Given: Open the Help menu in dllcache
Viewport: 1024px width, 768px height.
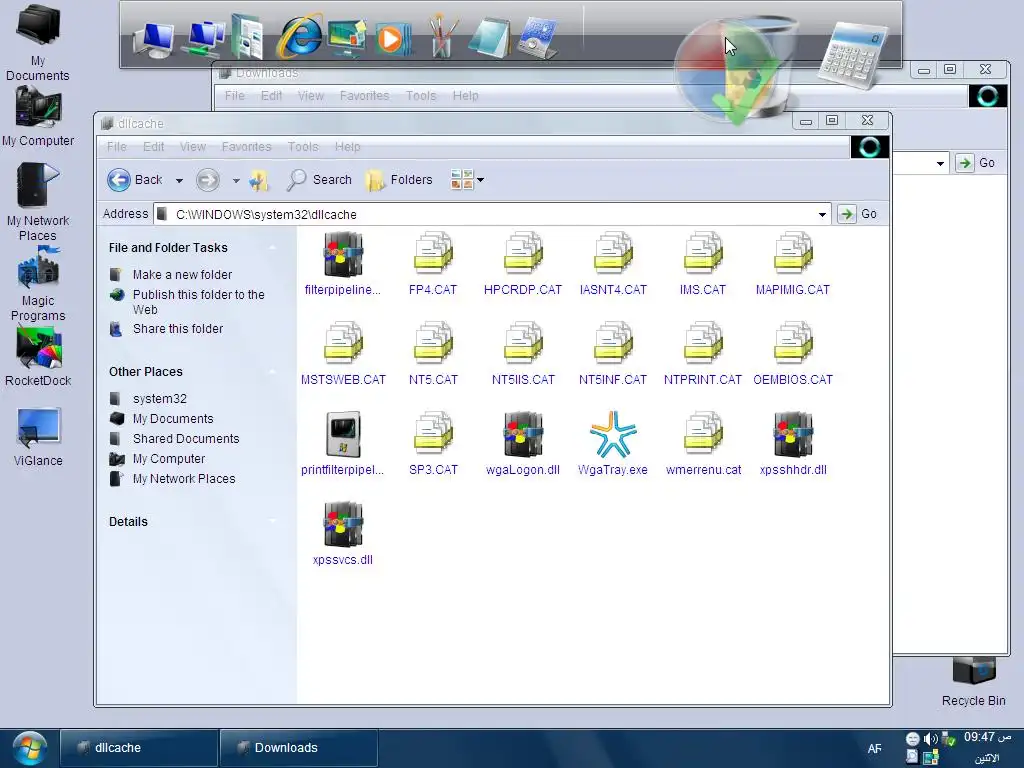Looking at the screenshot, I should 347,147.
